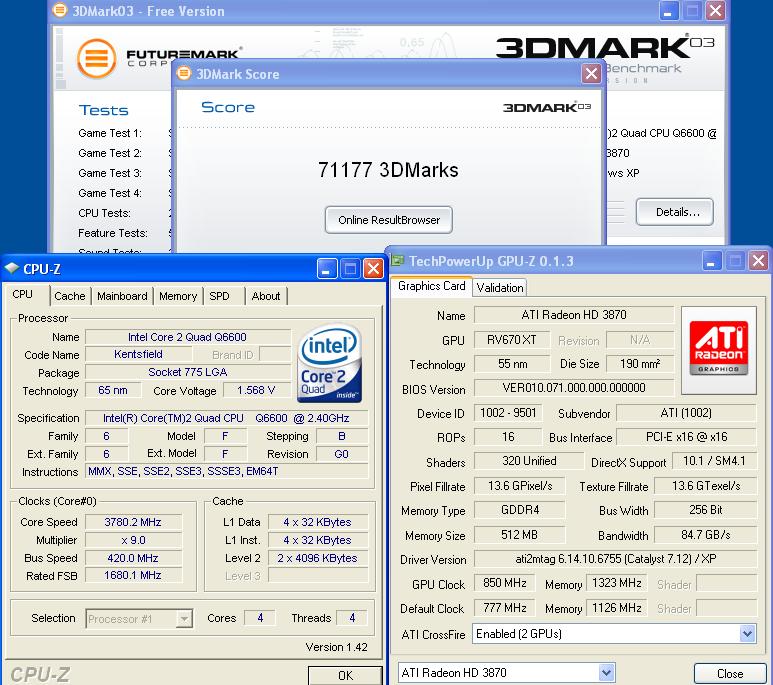The height and width of the screenshot is (685, 773).
Task: Minimize the GPU-Z window
Action: click(712, 260)
